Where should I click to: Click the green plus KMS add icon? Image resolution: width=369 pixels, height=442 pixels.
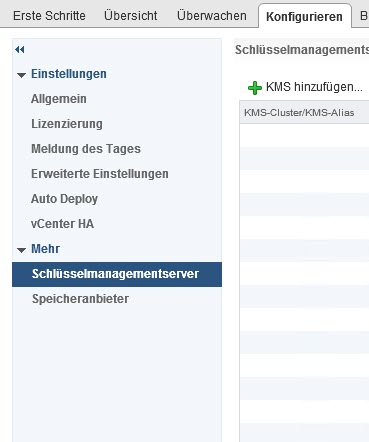tap(255, 88)
